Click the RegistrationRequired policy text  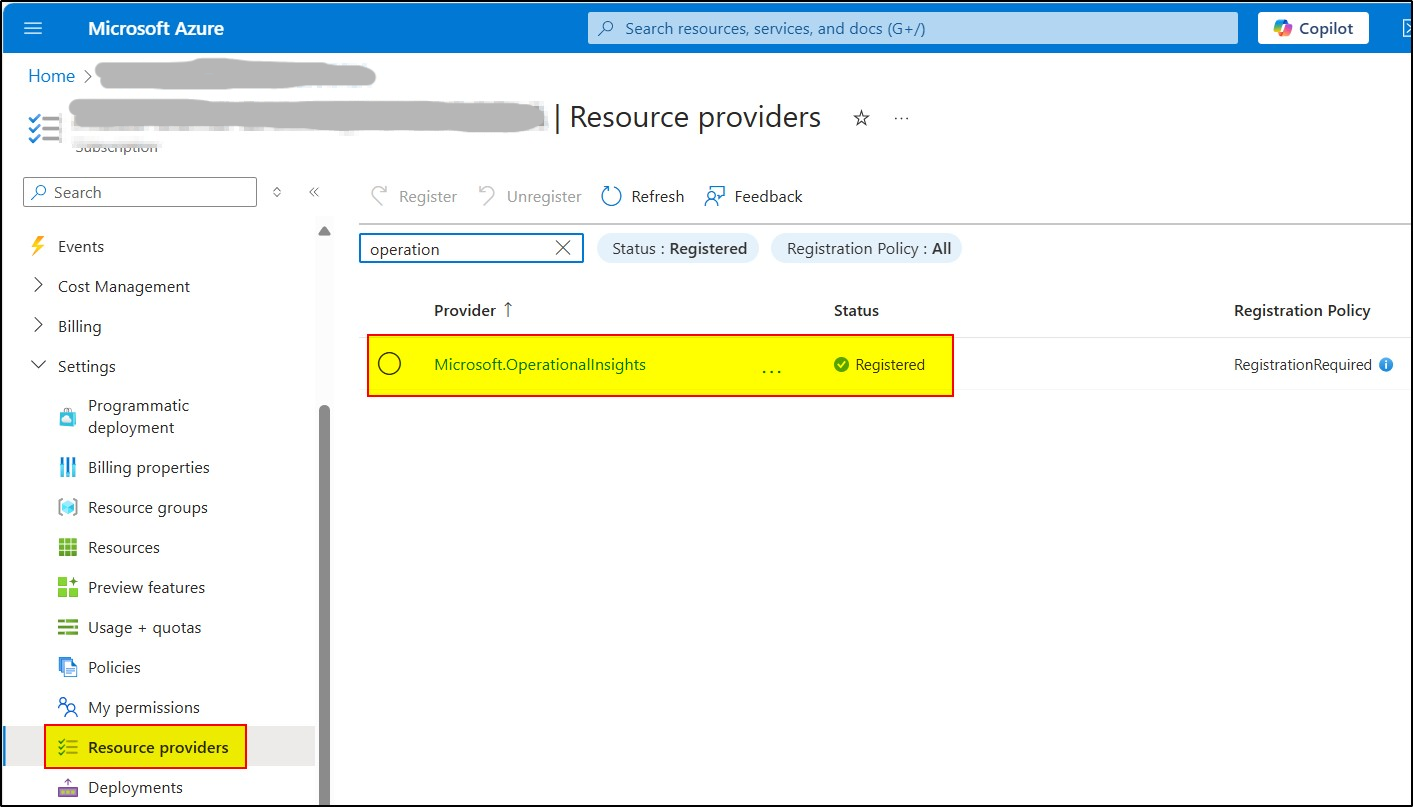pos(1303,365)
